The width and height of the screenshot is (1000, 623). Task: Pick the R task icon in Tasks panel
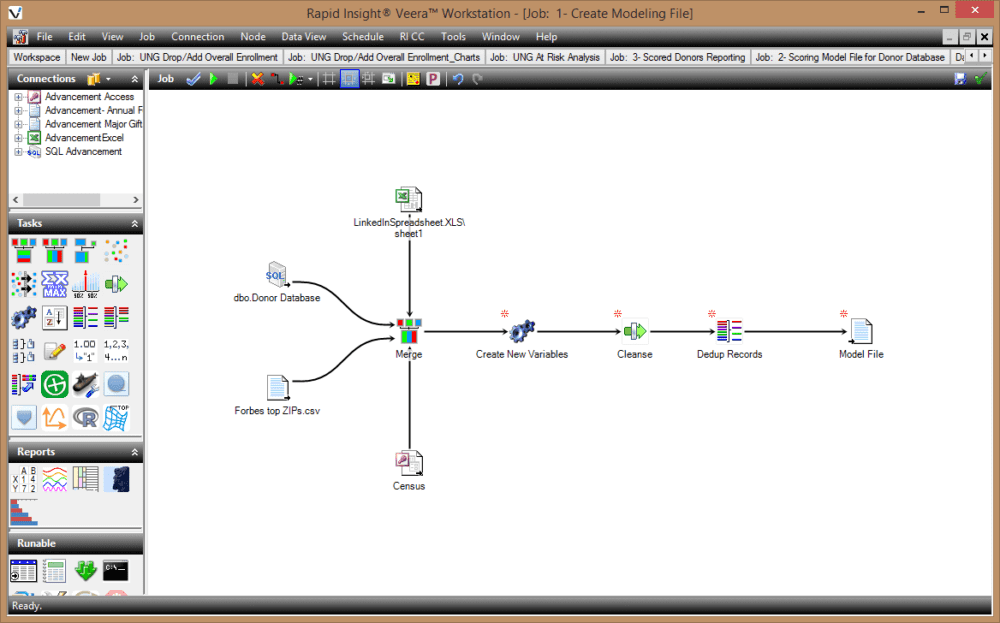click(86, 418)
